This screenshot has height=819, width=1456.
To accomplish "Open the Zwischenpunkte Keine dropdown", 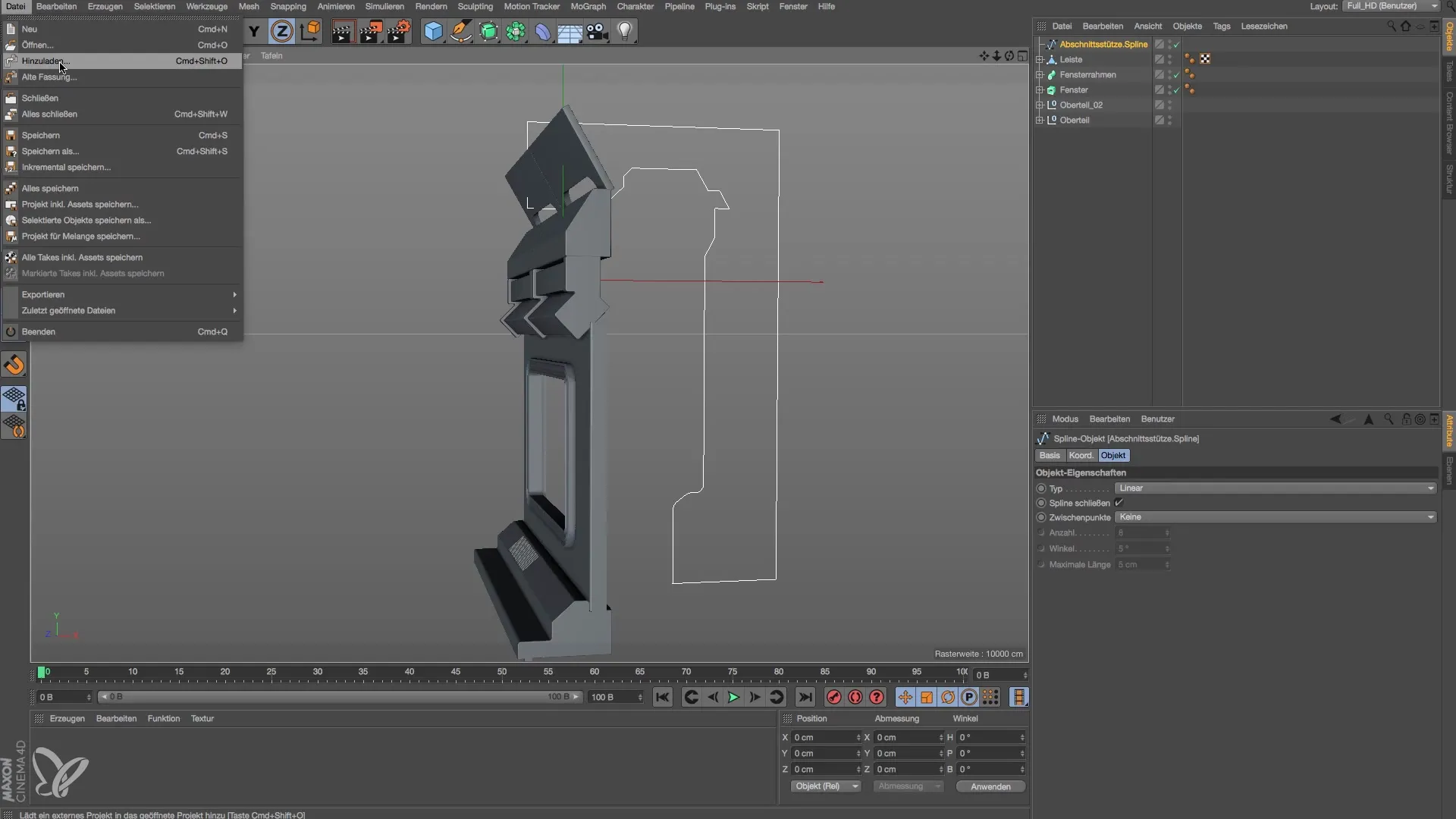I will coord(1276,517).
